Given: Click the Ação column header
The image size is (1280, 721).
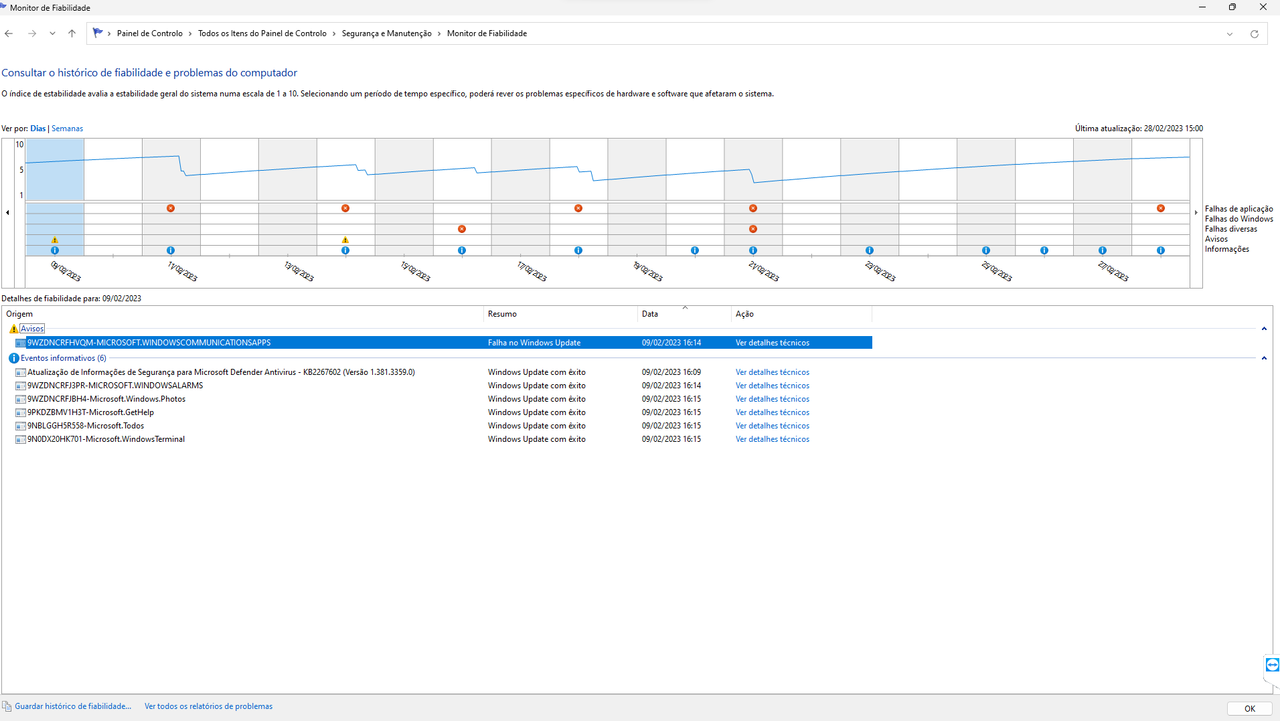Looking at the screenshot, I should (801, 314).
